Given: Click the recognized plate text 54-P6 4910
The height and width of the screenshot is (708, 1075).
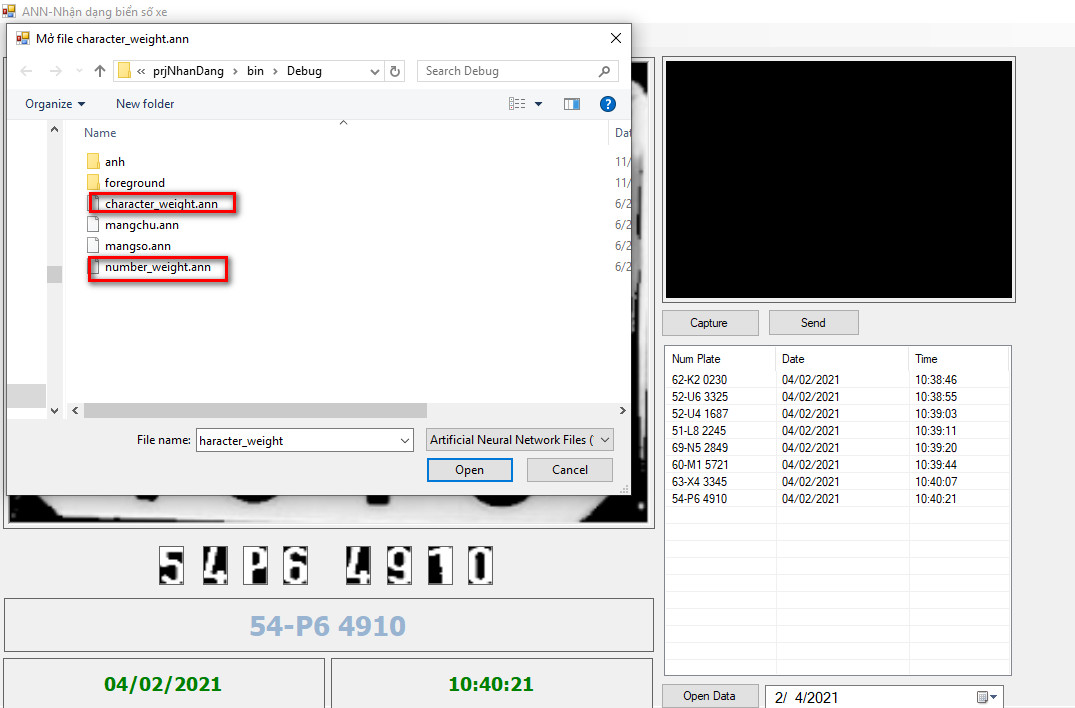Looking at the screenshot, I should coord(328,626).
